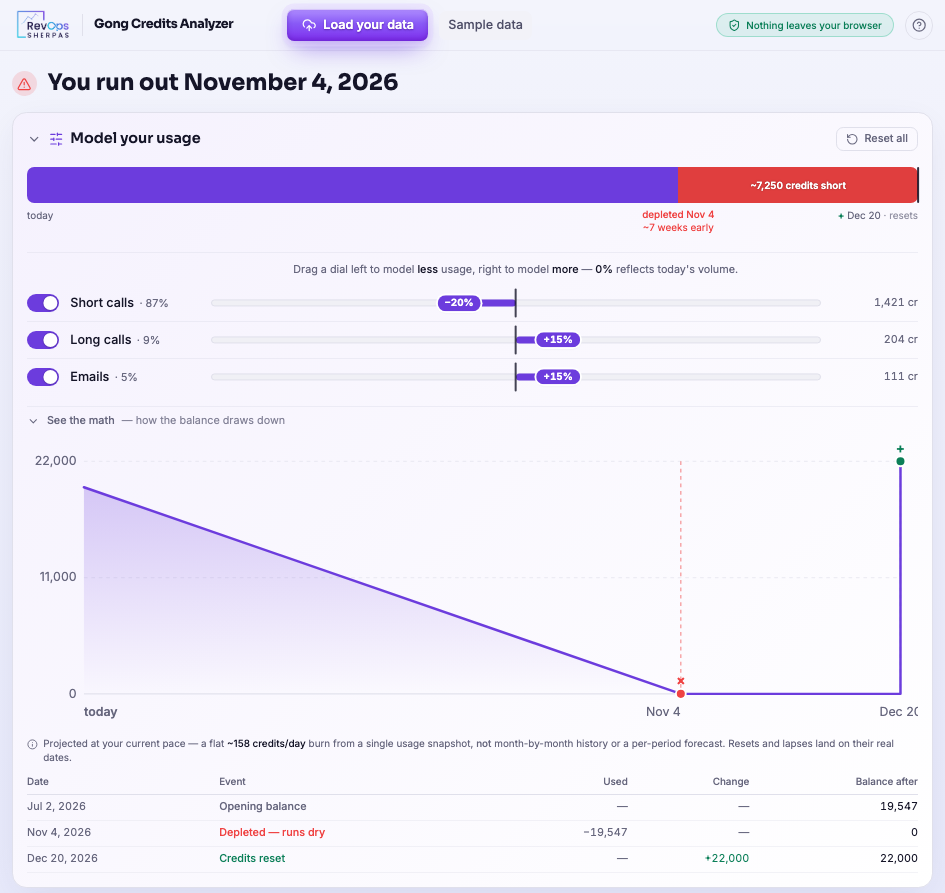The image size is (945, 893).
Task: Toggle the Long calls switch
Action: [x=43, y=340]
